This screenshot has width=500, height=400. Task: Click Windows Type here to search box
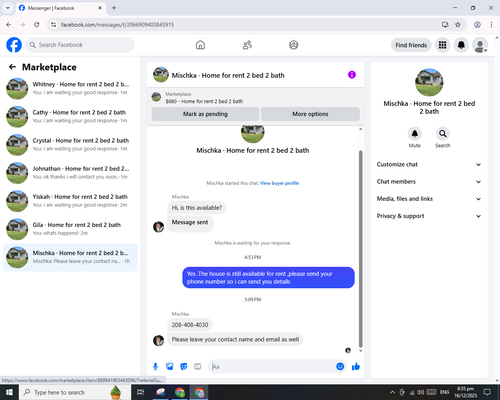point(75,392)
